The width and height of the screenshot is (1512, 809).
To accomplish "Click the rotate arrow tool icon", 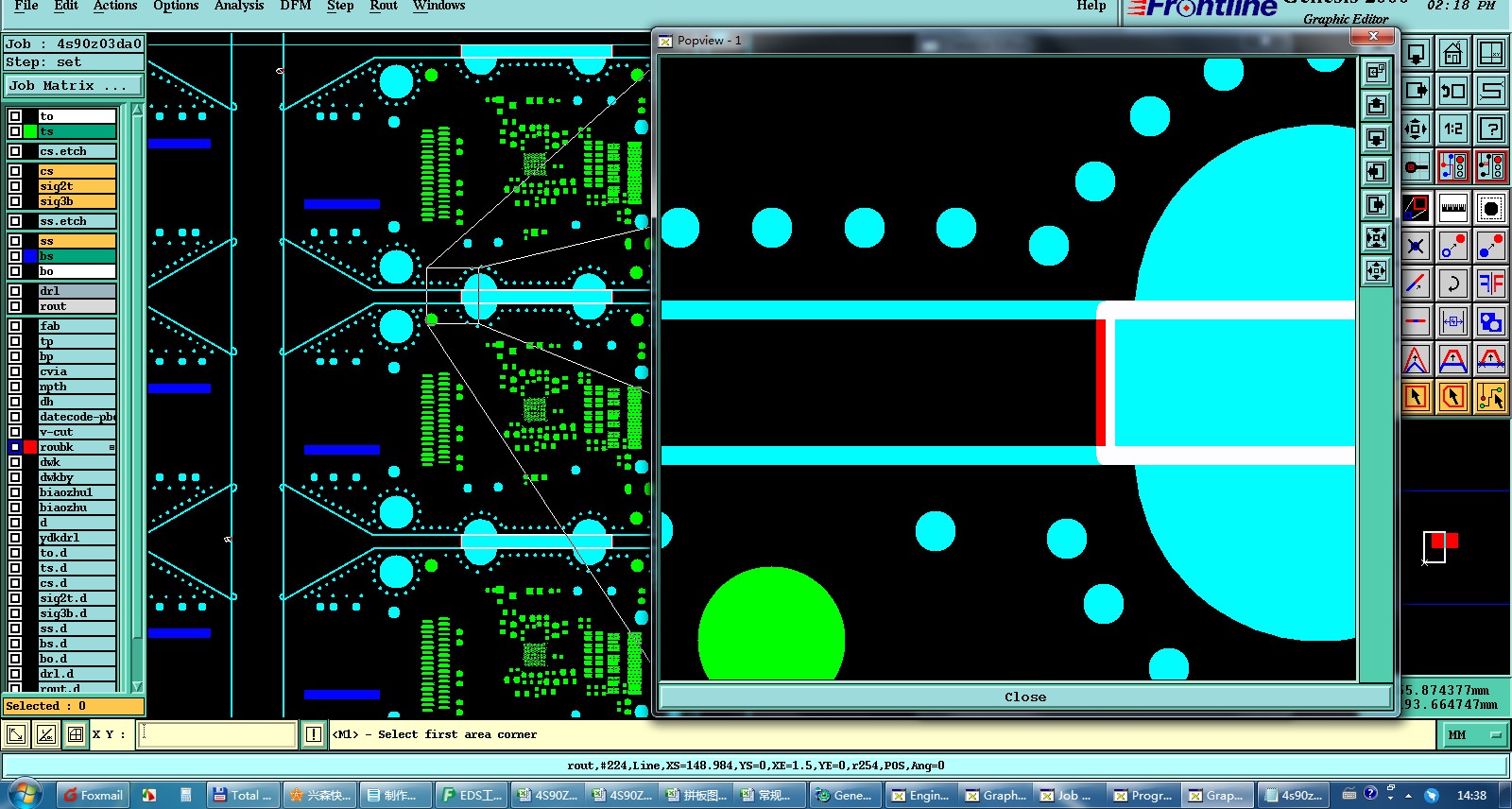I will [1452, 284].
